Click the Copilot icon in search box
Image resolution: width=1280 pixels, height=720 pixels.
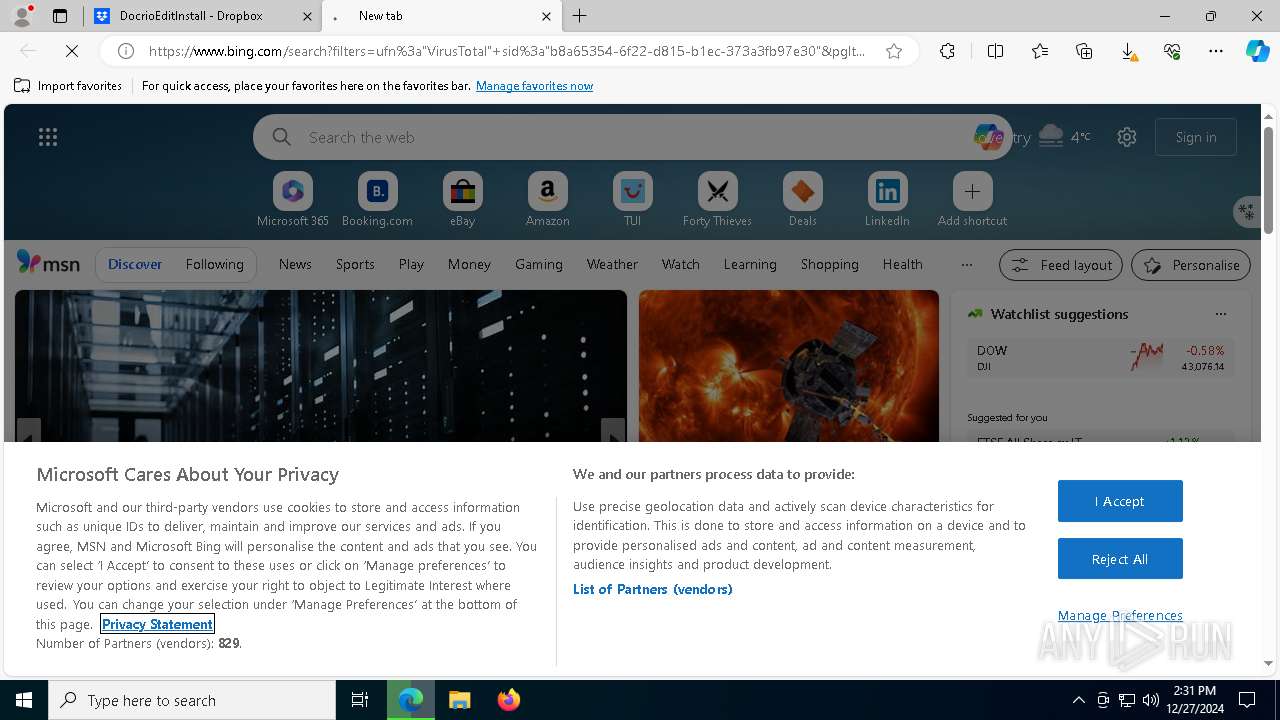988,137
